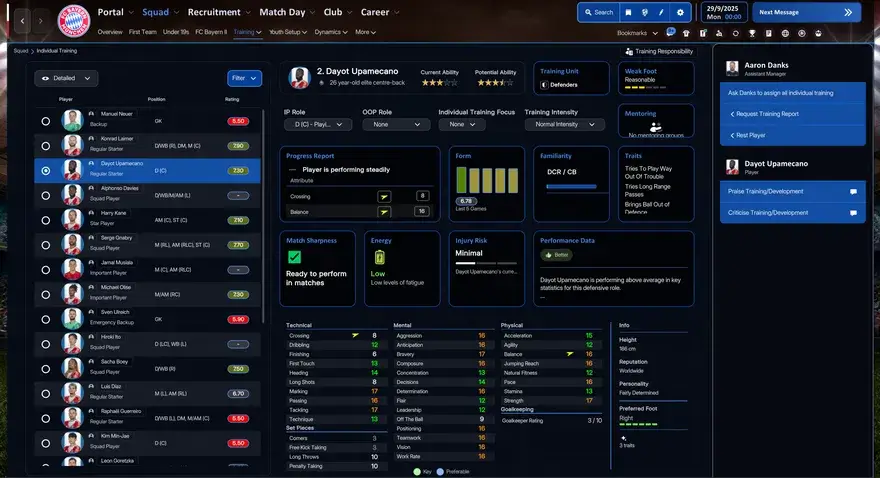Select Michael Olise radio button
This screenshot has width=880, height=478.
click(x=45, y=295)
